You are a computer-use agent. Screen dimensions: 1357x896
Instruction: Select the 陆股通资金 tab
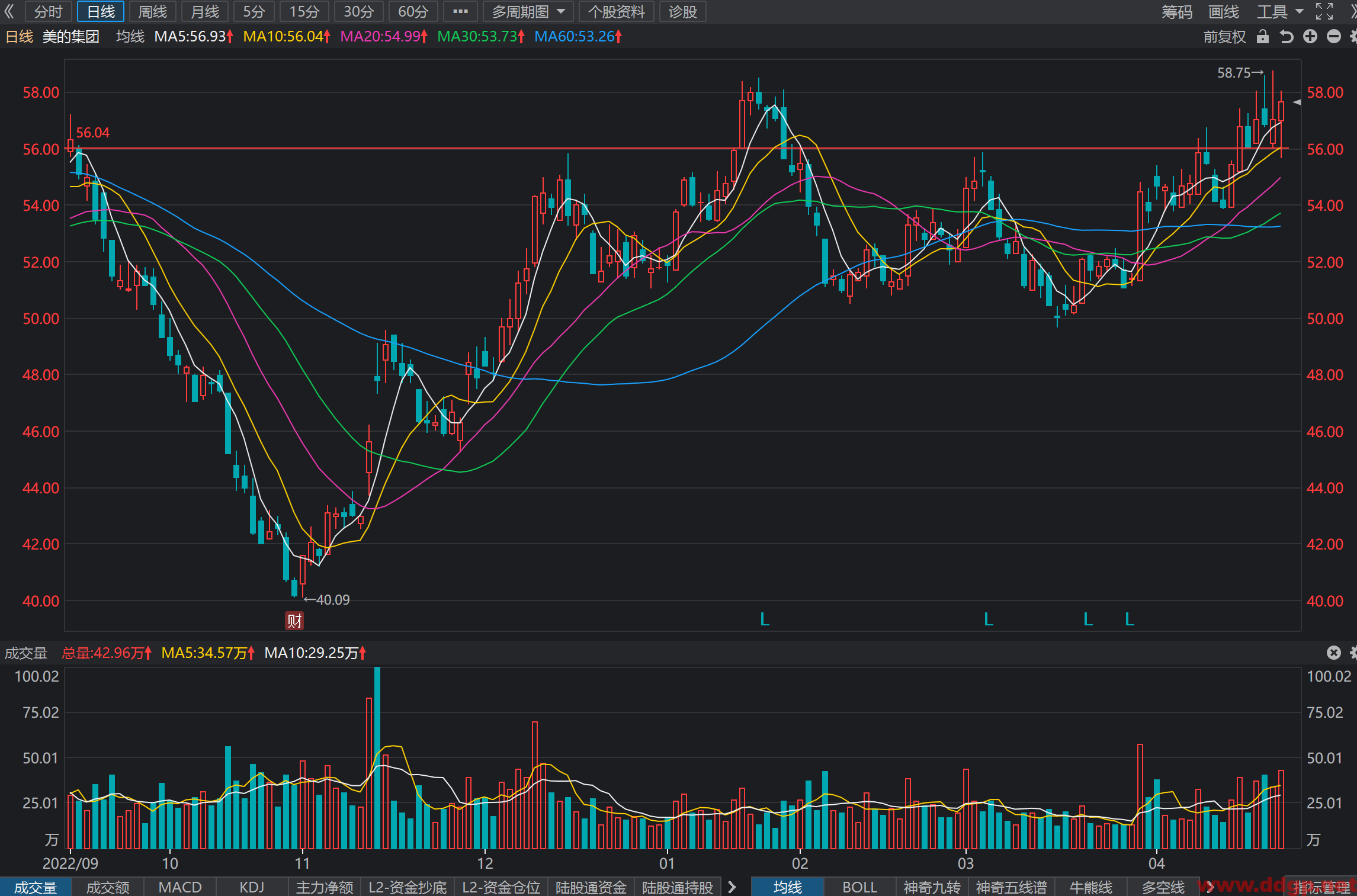(591, 887)
